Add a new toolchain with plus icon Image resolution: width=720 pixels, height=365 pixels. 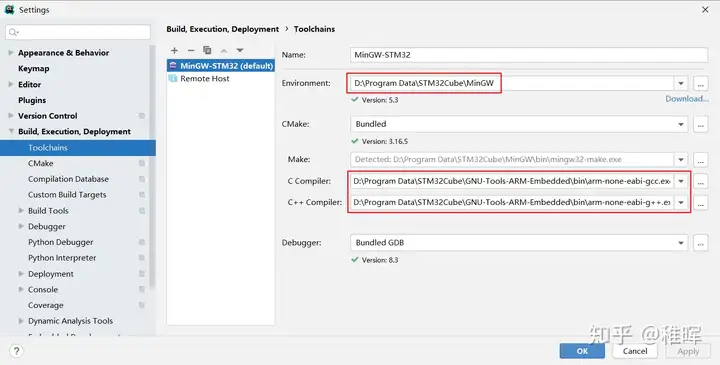[x=174, y=50]
